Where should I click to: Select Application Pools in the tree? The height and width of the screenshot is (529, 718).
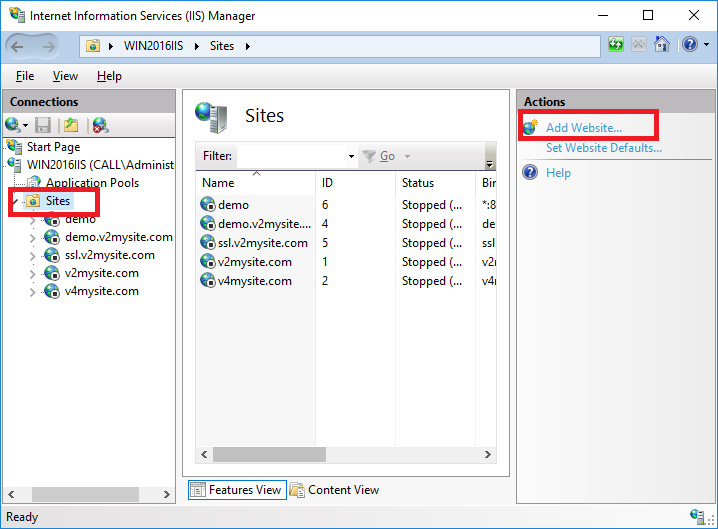[x=92, y=183]
